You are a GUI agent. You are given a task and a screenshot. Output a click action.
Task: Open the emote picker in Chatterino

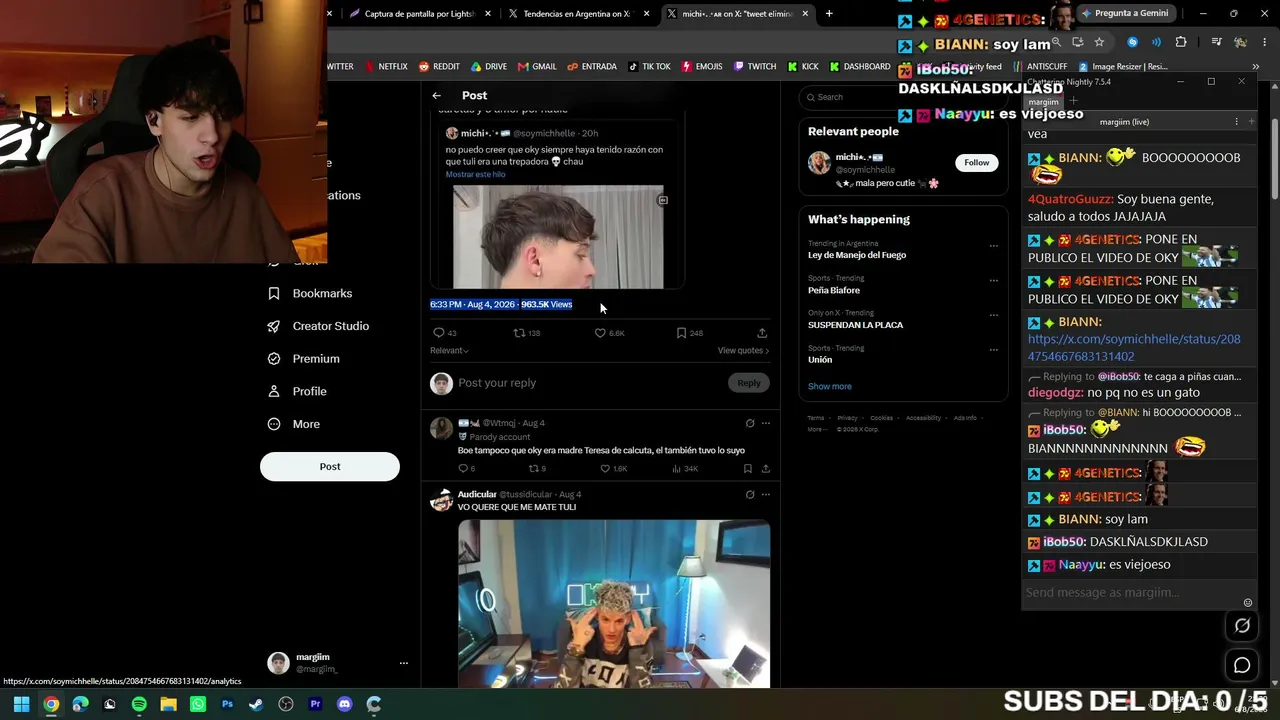point(1247,603)
